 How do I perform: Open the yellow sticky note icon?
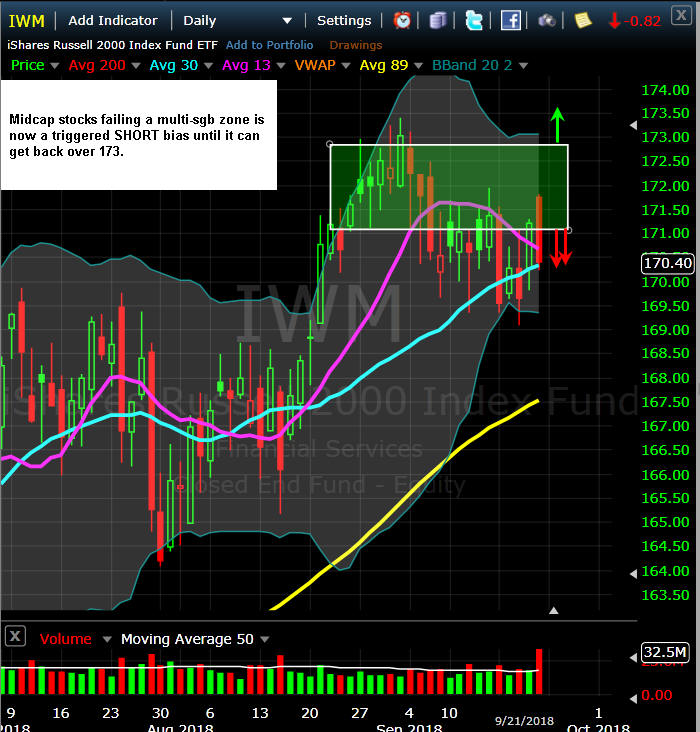click(582, 20)
